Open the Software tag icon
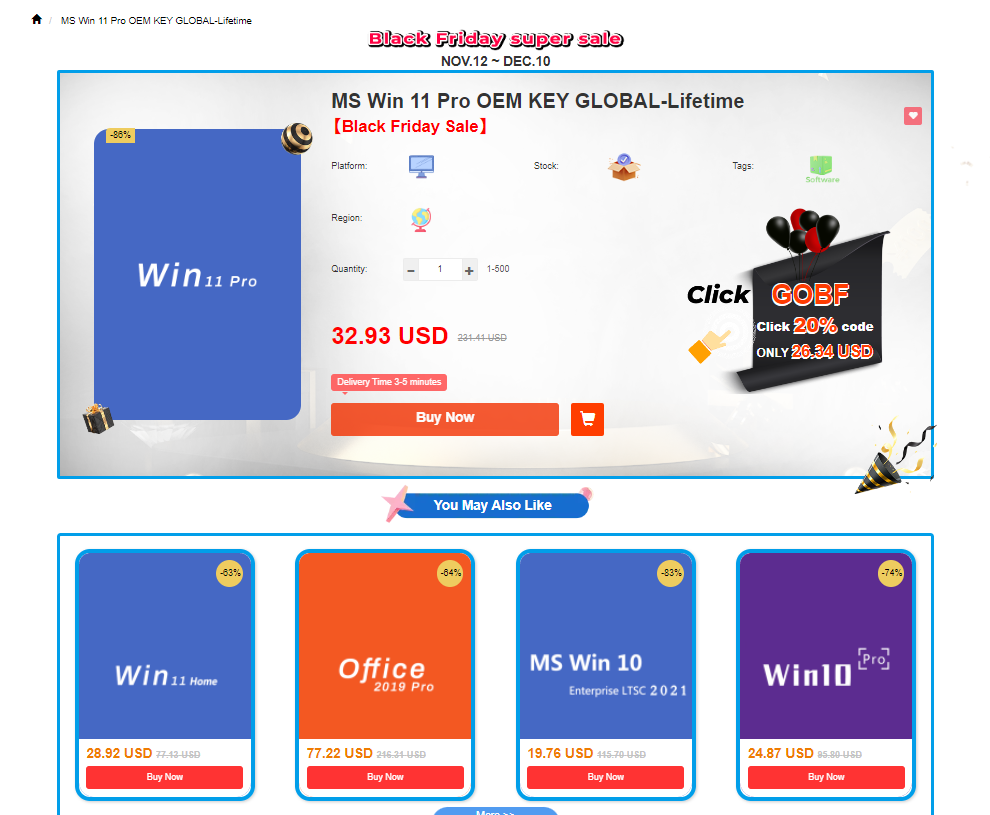 (821, 169)
